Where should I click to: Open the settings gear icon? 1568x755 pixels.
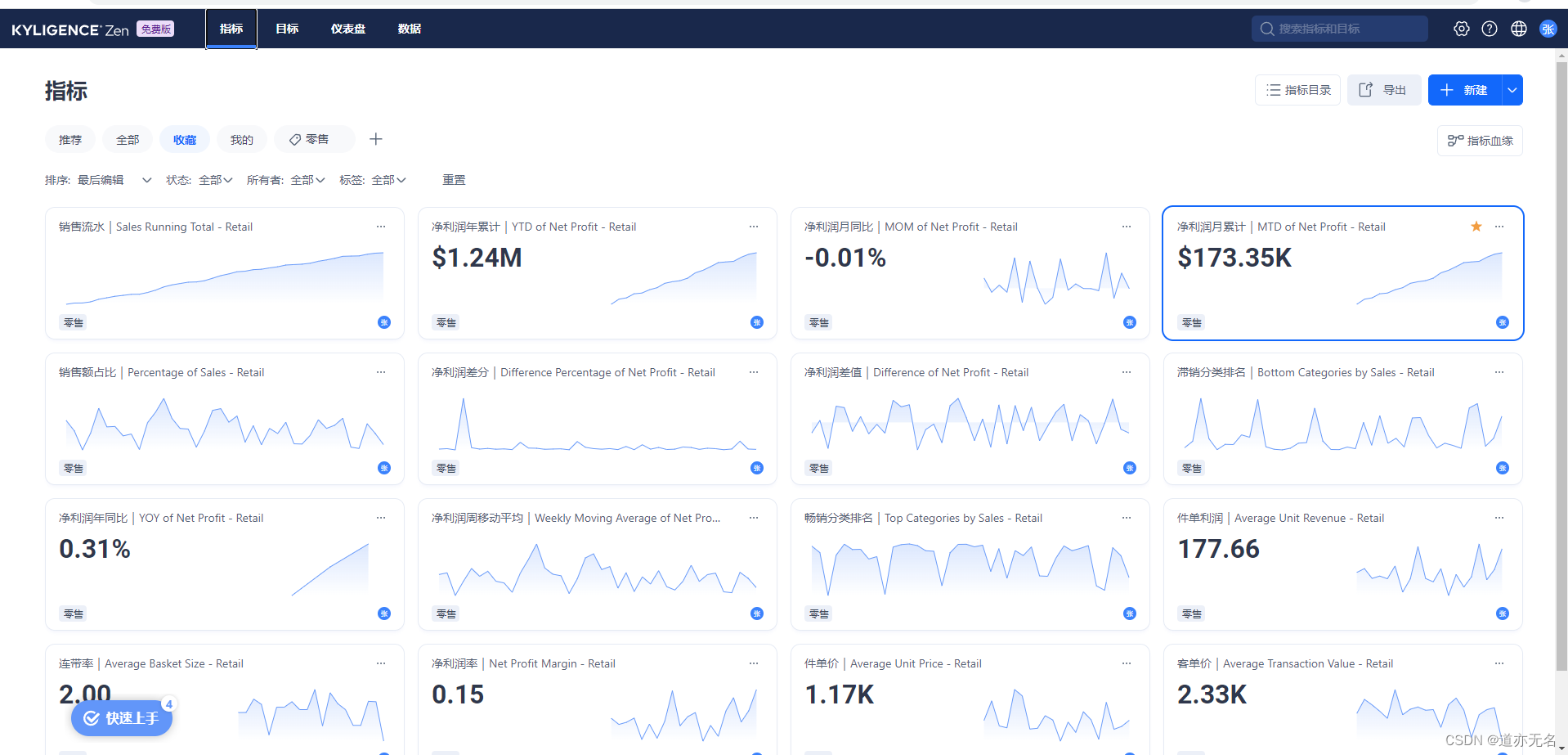pyautogui.click(x=1462, y=29)
